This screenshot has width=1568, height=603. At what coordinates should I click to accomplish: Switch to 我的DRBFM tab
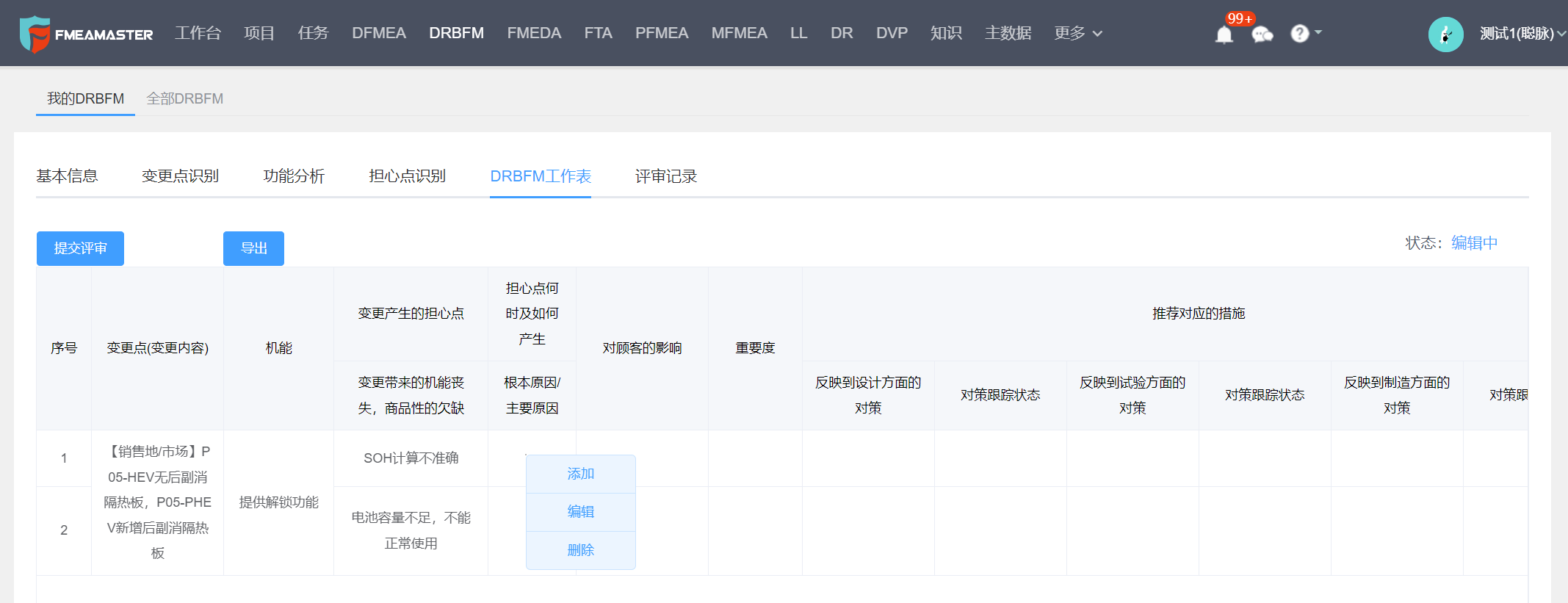pos(85,98)
